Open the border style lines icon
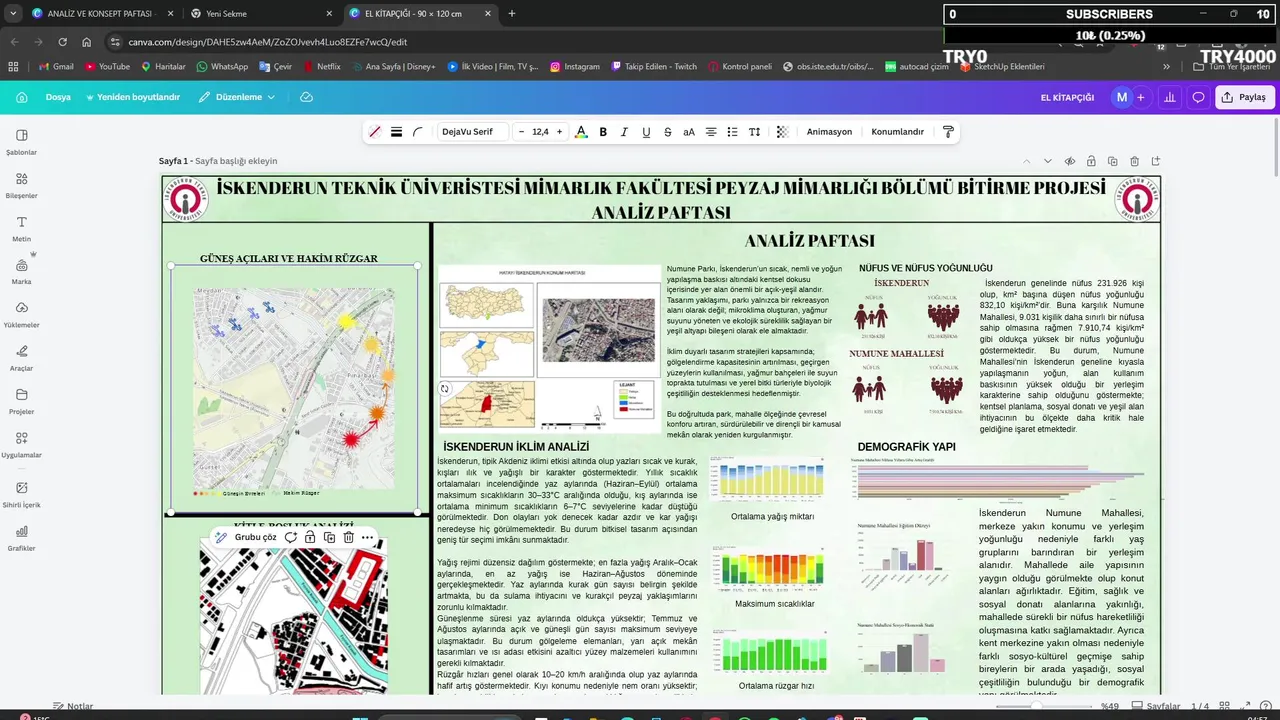This screenshot has width=1280, height=720. coord(396,132)
